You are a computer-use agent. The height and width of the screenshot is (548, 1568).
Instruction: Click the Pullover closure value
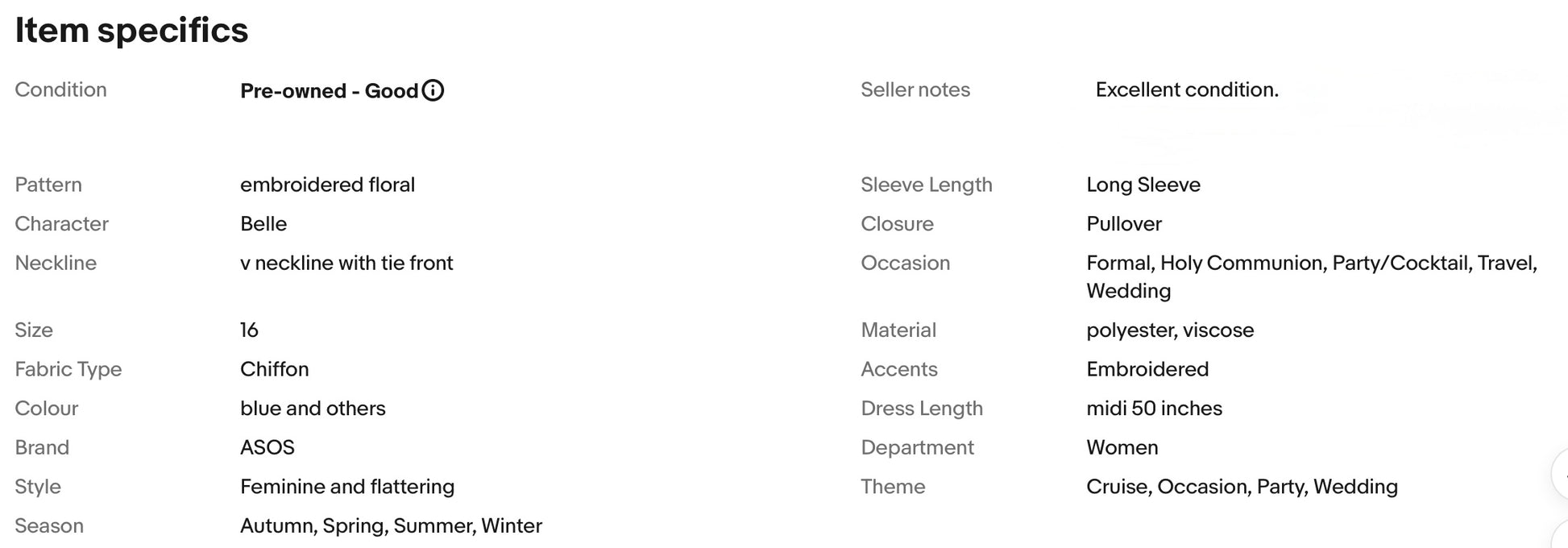click(x=1124, y=224)
